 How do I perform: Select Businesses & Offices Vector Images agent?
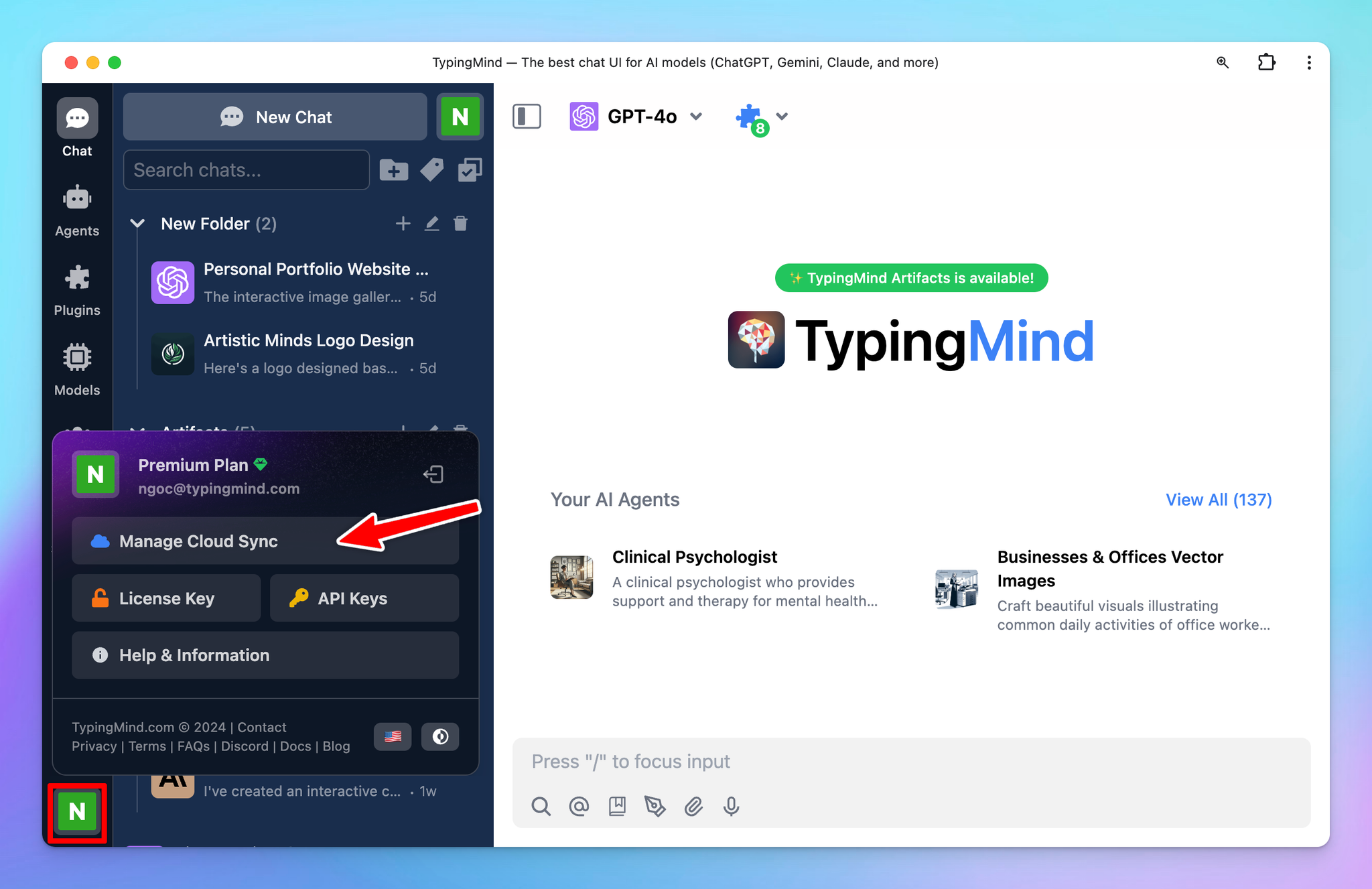(x=1102, y=590)
